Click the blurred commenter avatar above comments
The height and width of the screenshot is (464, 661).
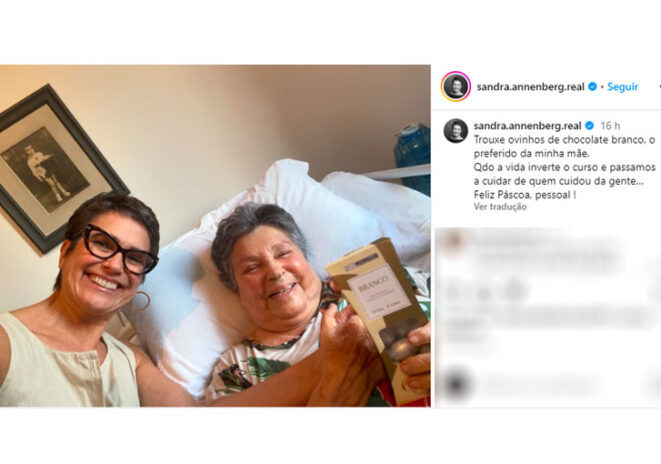(x=453, y=241)
